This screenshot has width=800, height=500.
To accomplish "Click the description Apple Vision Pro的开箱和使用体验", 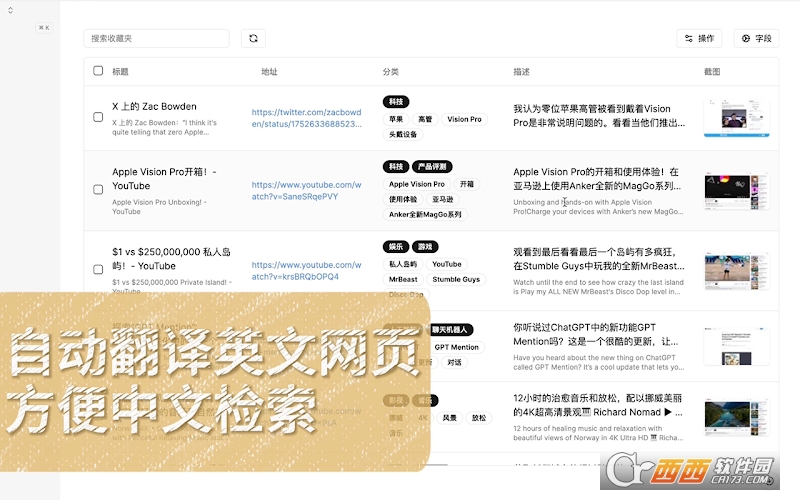I will coord(597,179).
